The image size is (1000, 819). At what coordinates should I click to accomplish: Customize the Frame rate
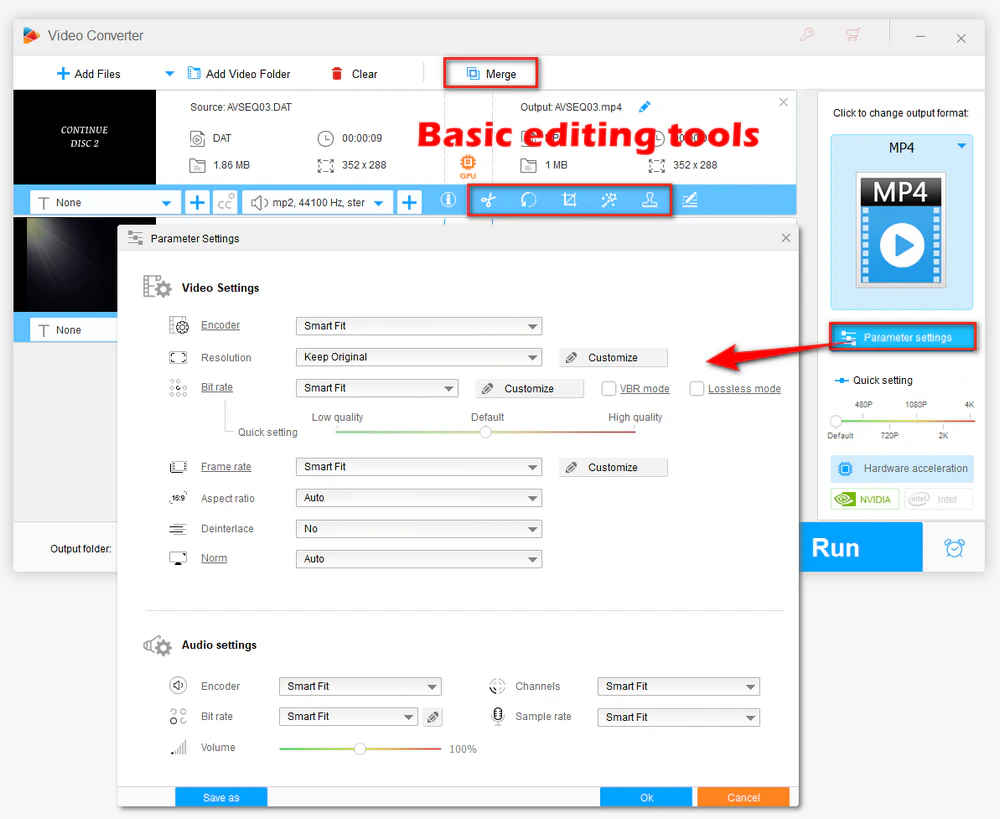(614, 468)
